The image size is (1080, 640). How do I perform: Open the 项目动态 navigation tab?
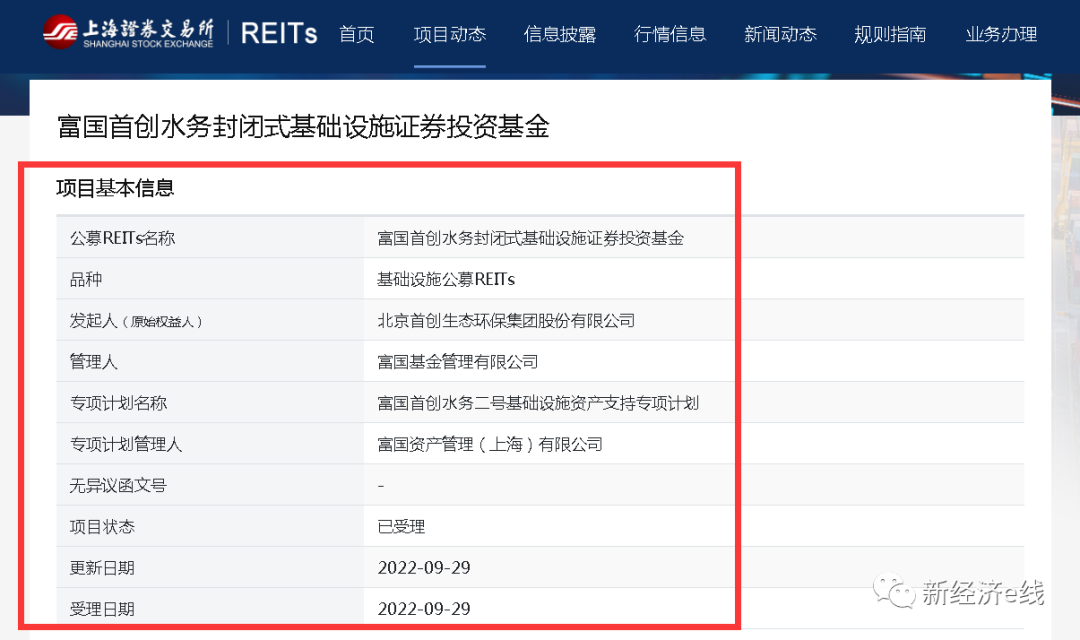(450, 34)
